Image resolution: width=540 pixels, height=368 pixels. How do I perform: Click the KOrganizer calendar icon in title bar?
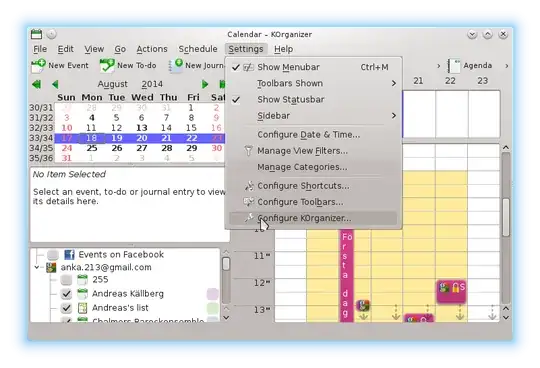pyautogui.click(x=36, y=34)
